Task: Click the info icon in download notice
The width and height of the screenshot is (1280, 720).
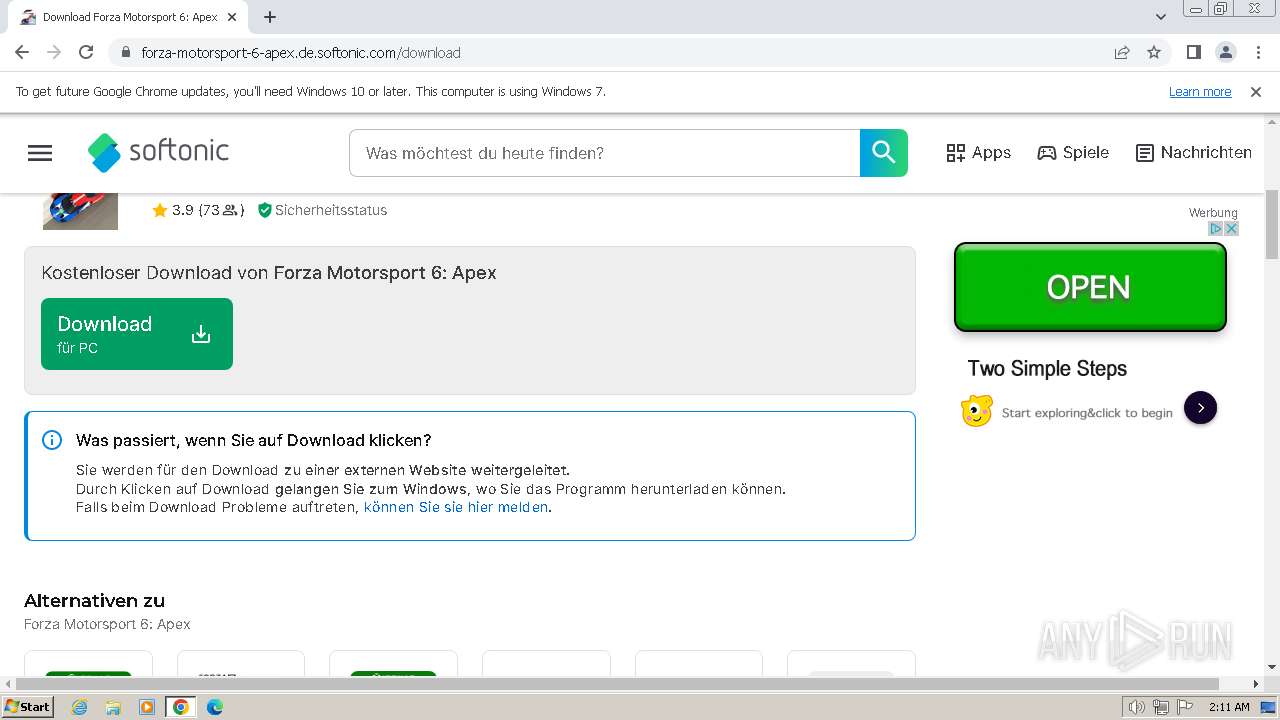Action: 52,440
